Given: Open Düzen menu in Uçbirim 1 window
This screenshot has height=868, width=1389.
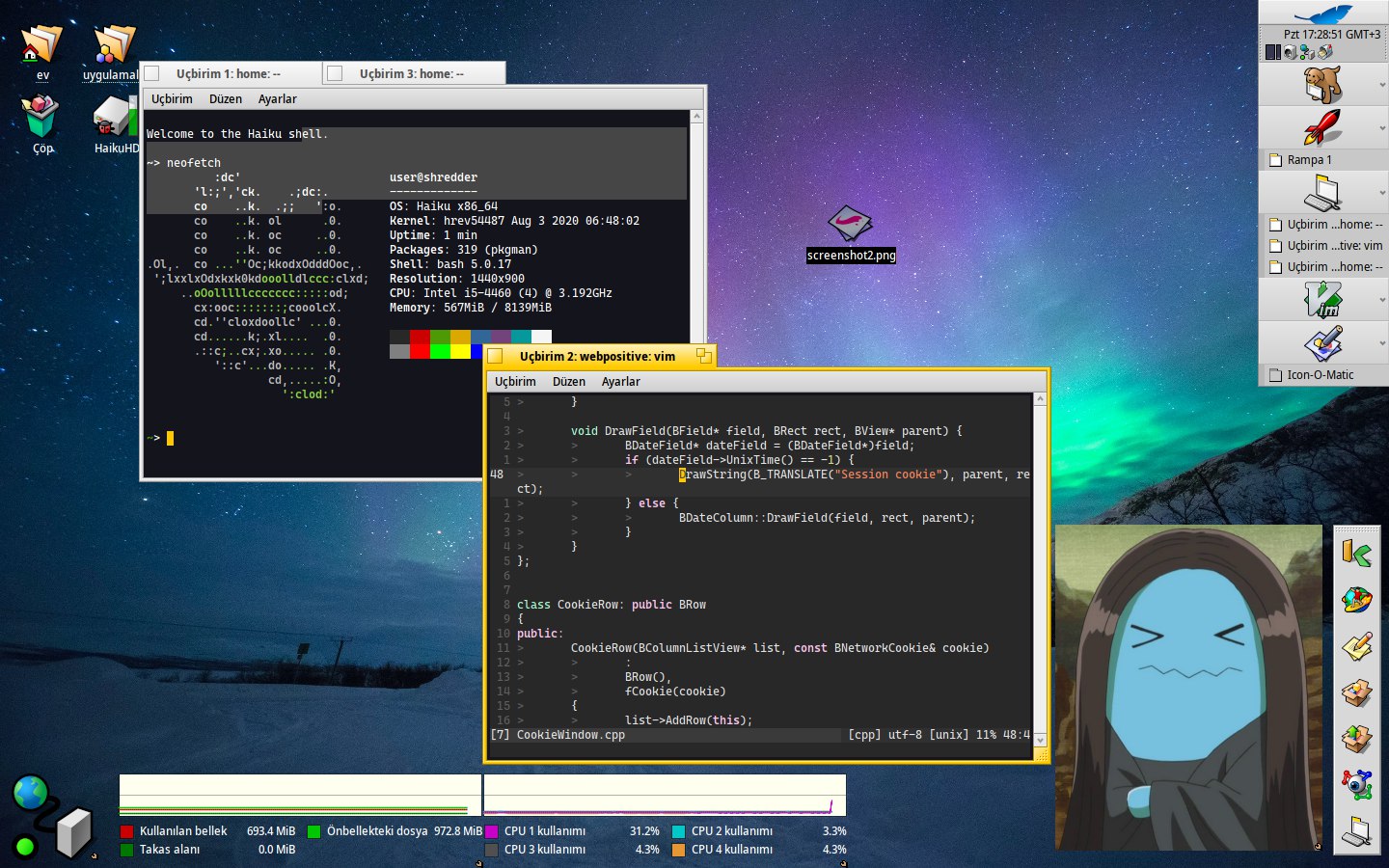Looking at the screenshot, I should tap(226, 98).
